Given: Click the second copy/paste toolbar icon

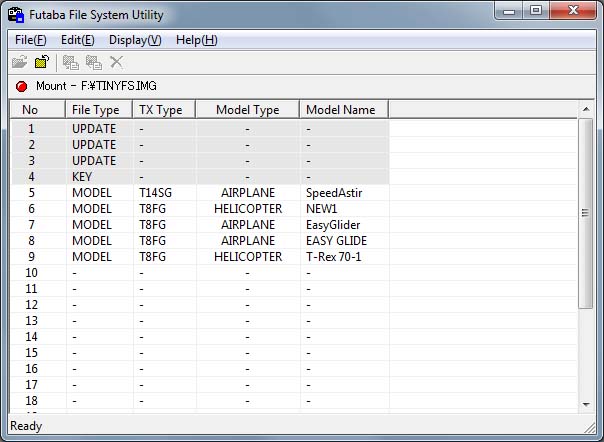Looking at the screenshot, I should pyautogui.click(x=94, y=62).
